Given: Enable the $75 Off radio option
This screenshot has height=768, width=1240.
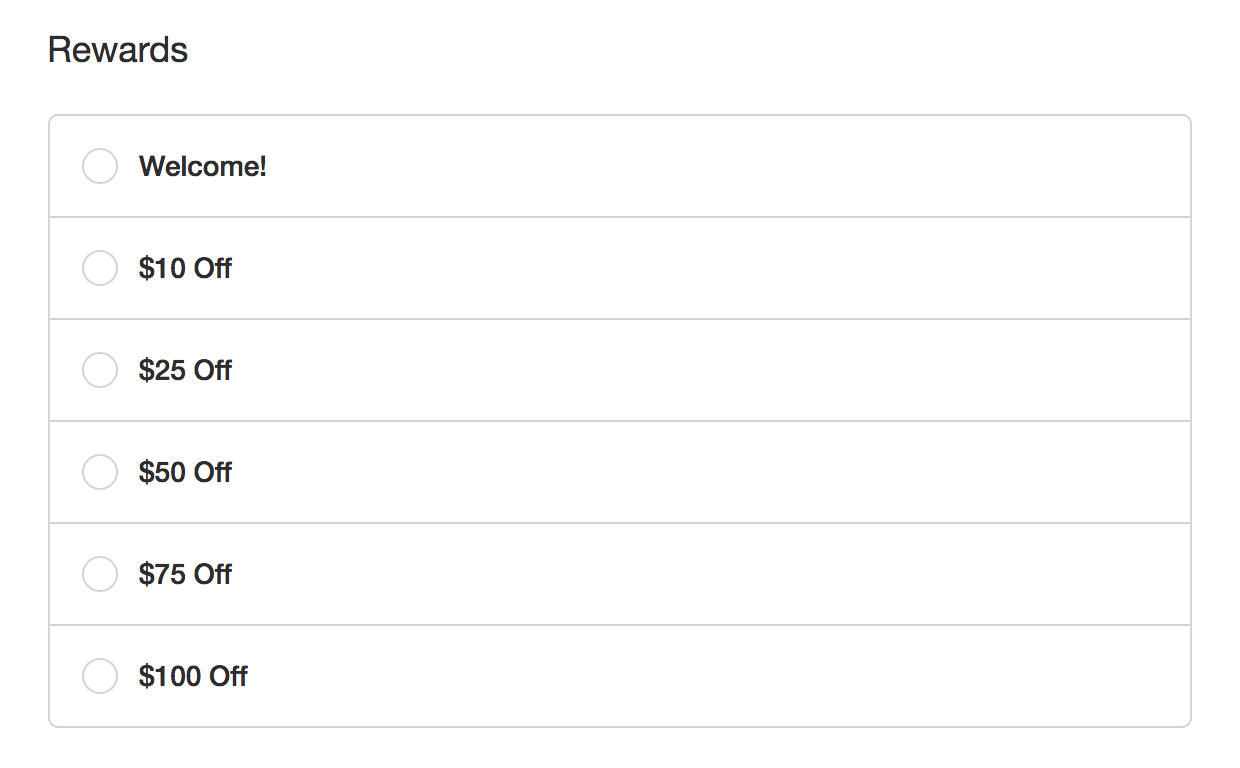Looking at the screenshot, I should tap(100, 574).
